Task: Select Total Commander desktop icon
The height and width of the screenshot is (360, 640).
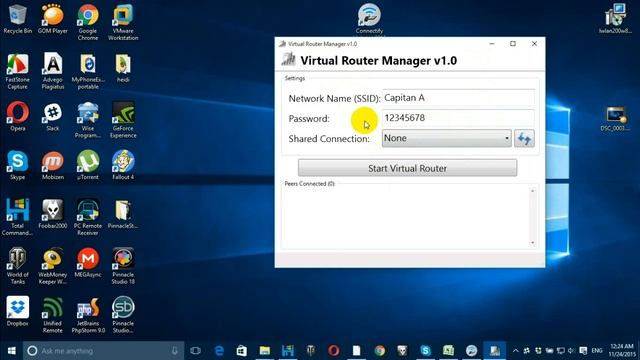Action: click(x=18, y=217)
